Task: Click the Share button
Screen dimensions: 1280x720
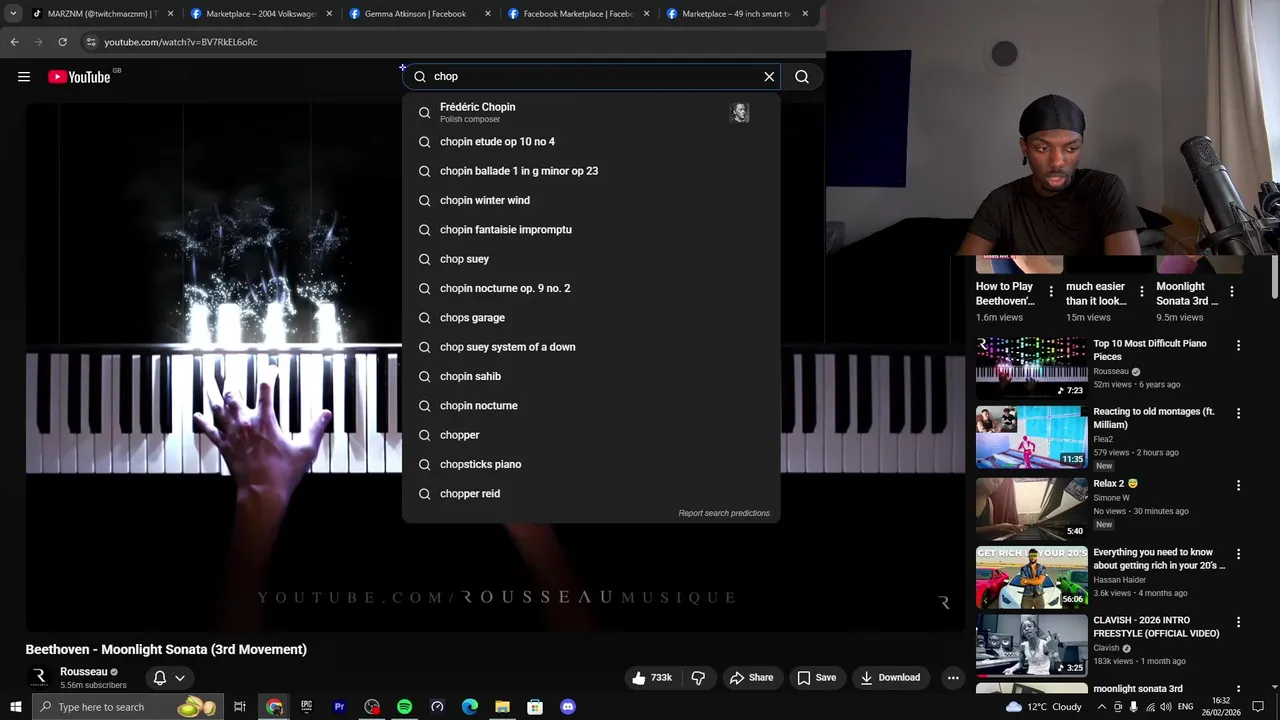Action: (x=751, y=678)
